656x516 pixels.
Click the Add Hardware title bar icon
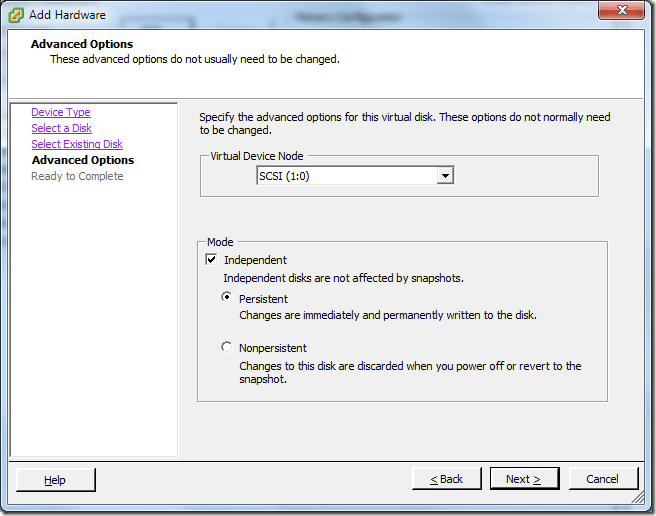tap(15, 15)
